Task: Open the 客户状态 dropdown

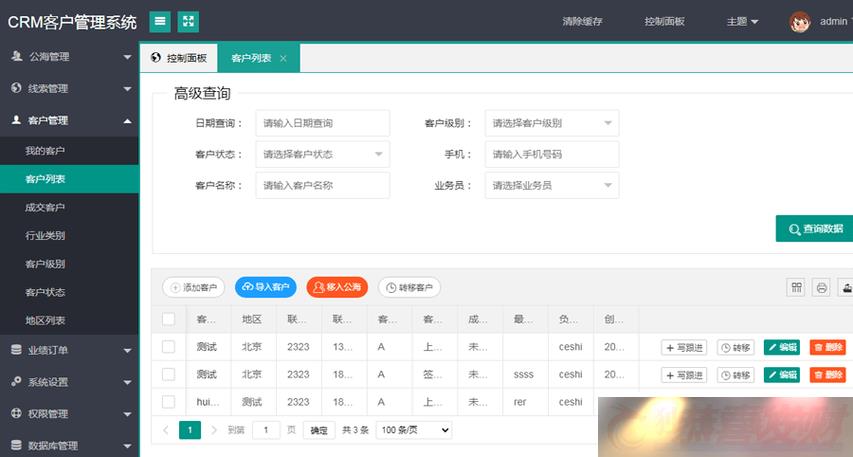Action: [323, 154]
